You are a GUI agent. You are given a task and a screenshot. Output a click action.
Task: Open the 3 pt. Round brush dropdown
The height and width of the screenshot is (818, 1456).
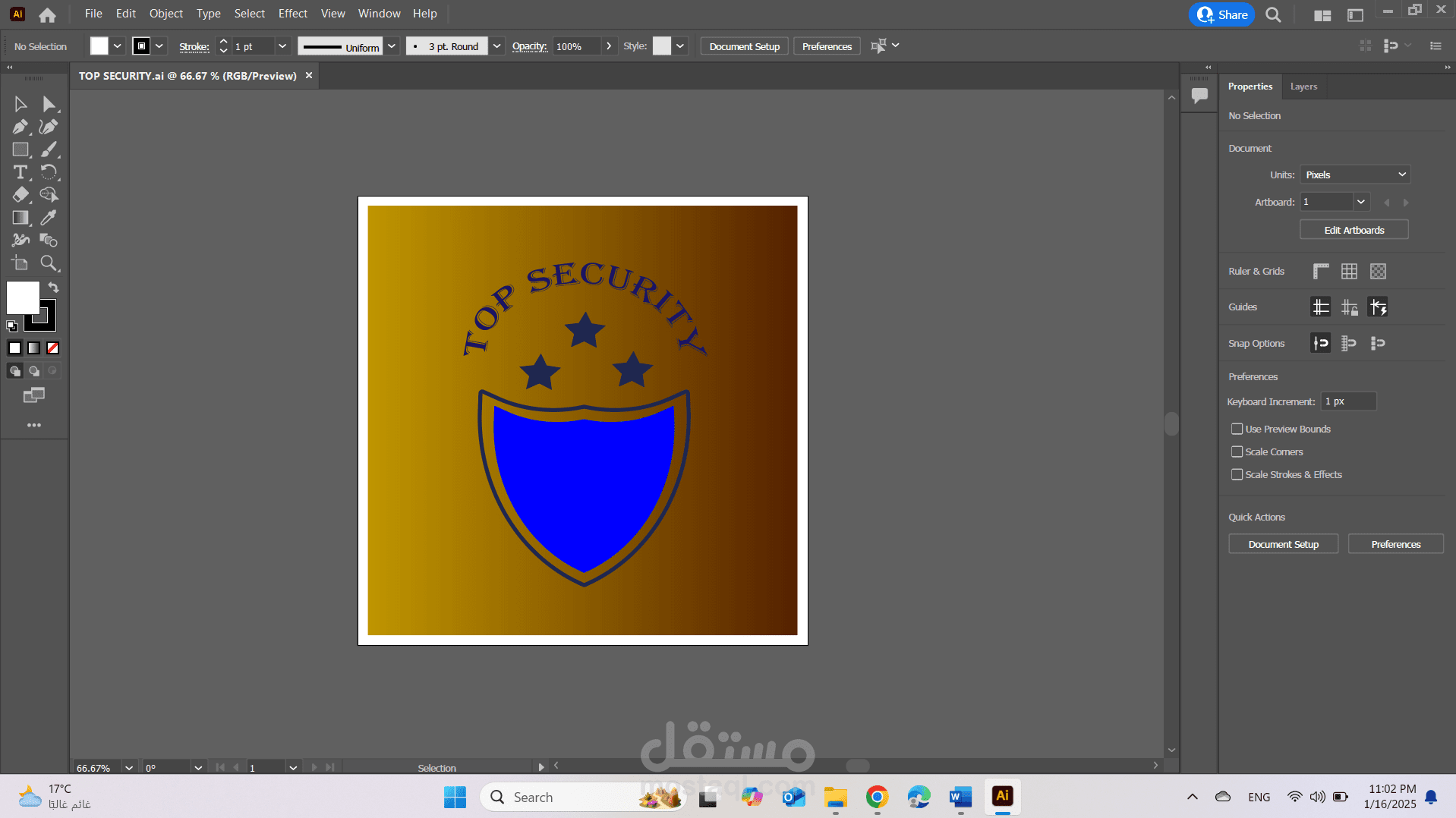pyautogui.click(x=496, y=46)
